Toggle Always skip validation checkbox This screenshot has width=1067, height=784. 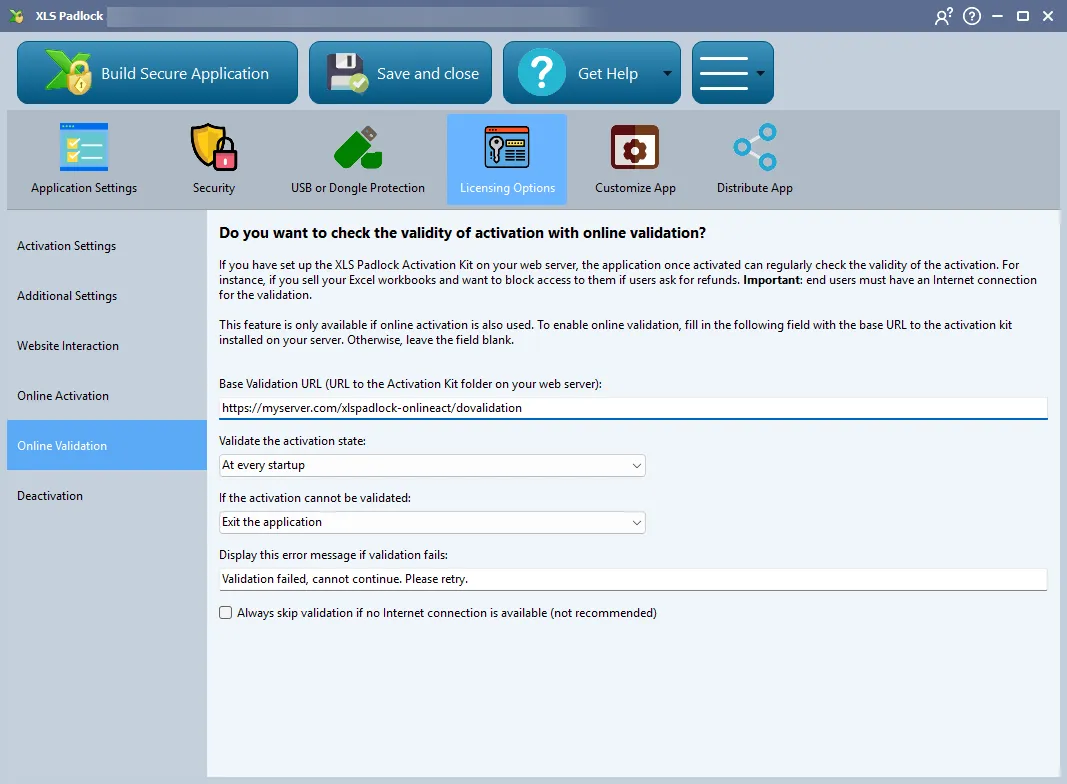tap(225, 612)
